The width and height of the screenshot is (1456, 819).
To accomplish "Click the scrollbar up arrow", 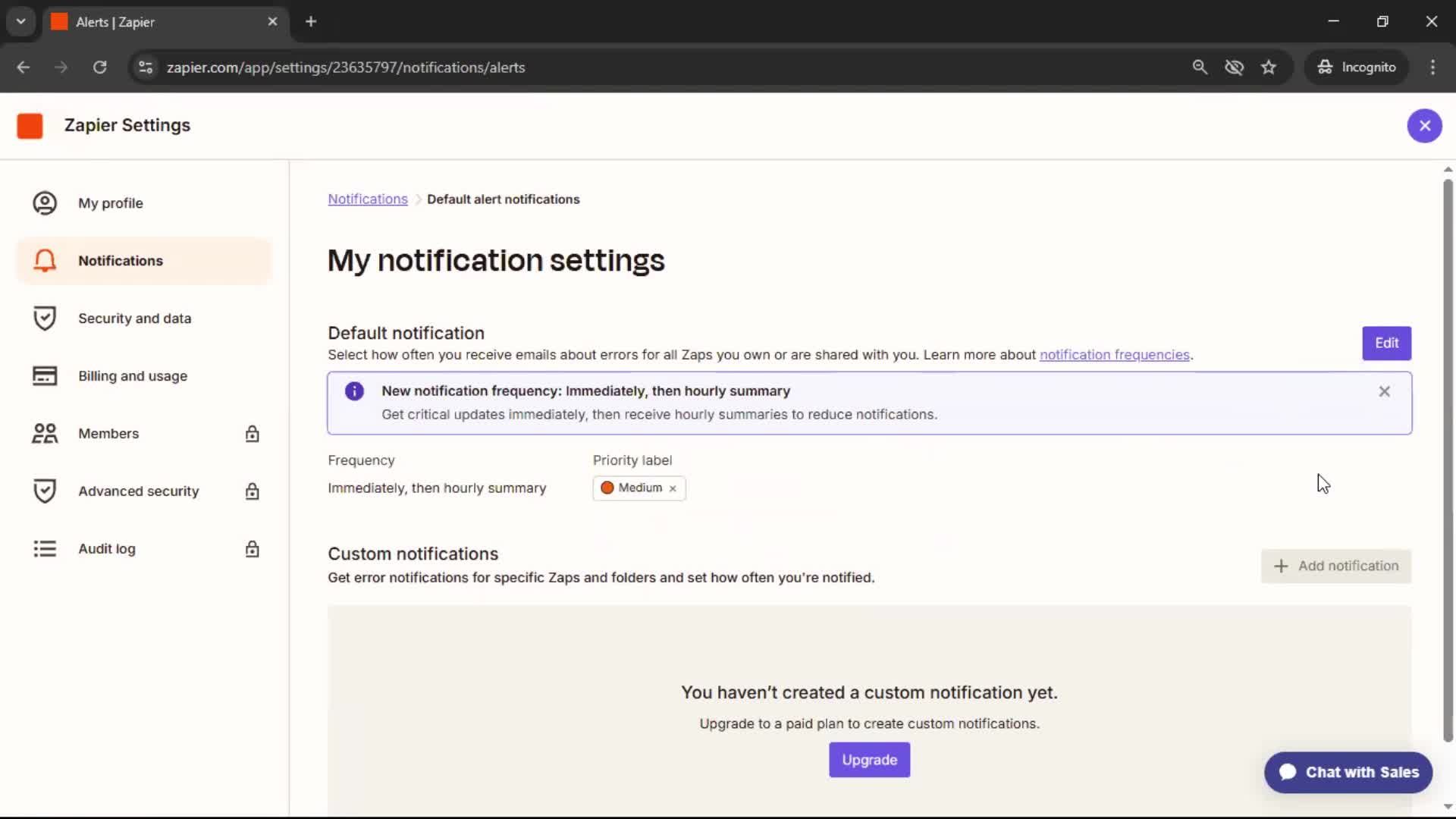I will [1448, 170].
